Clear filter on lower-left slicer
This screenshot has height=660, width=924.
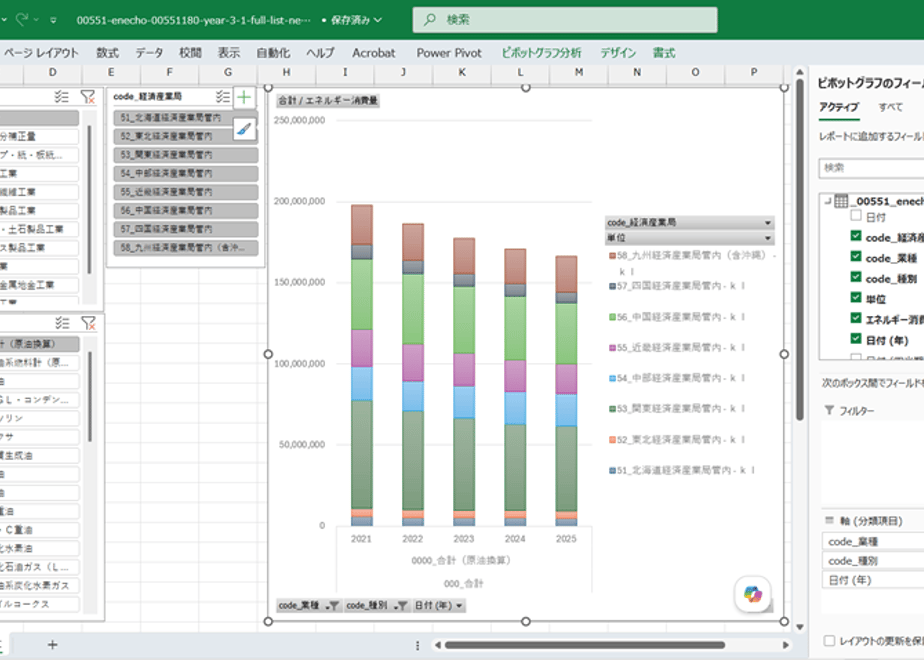88,323
